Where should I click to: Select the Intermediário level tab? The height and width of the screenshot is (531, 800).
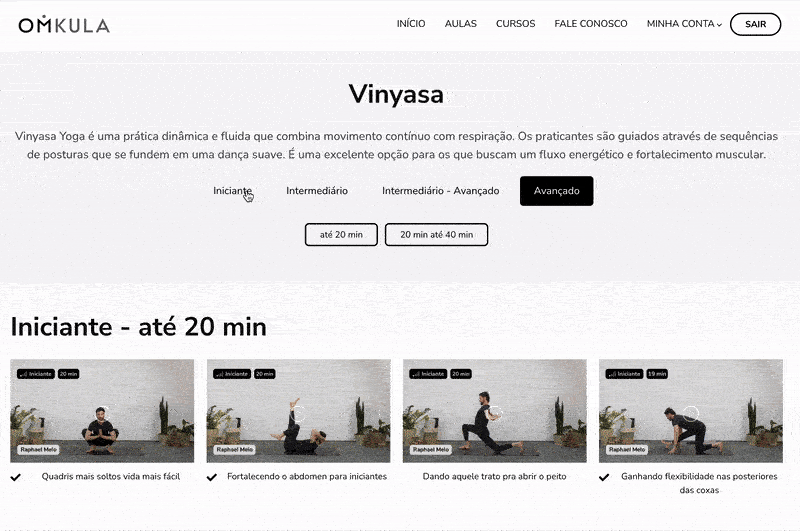click(317, 191)
